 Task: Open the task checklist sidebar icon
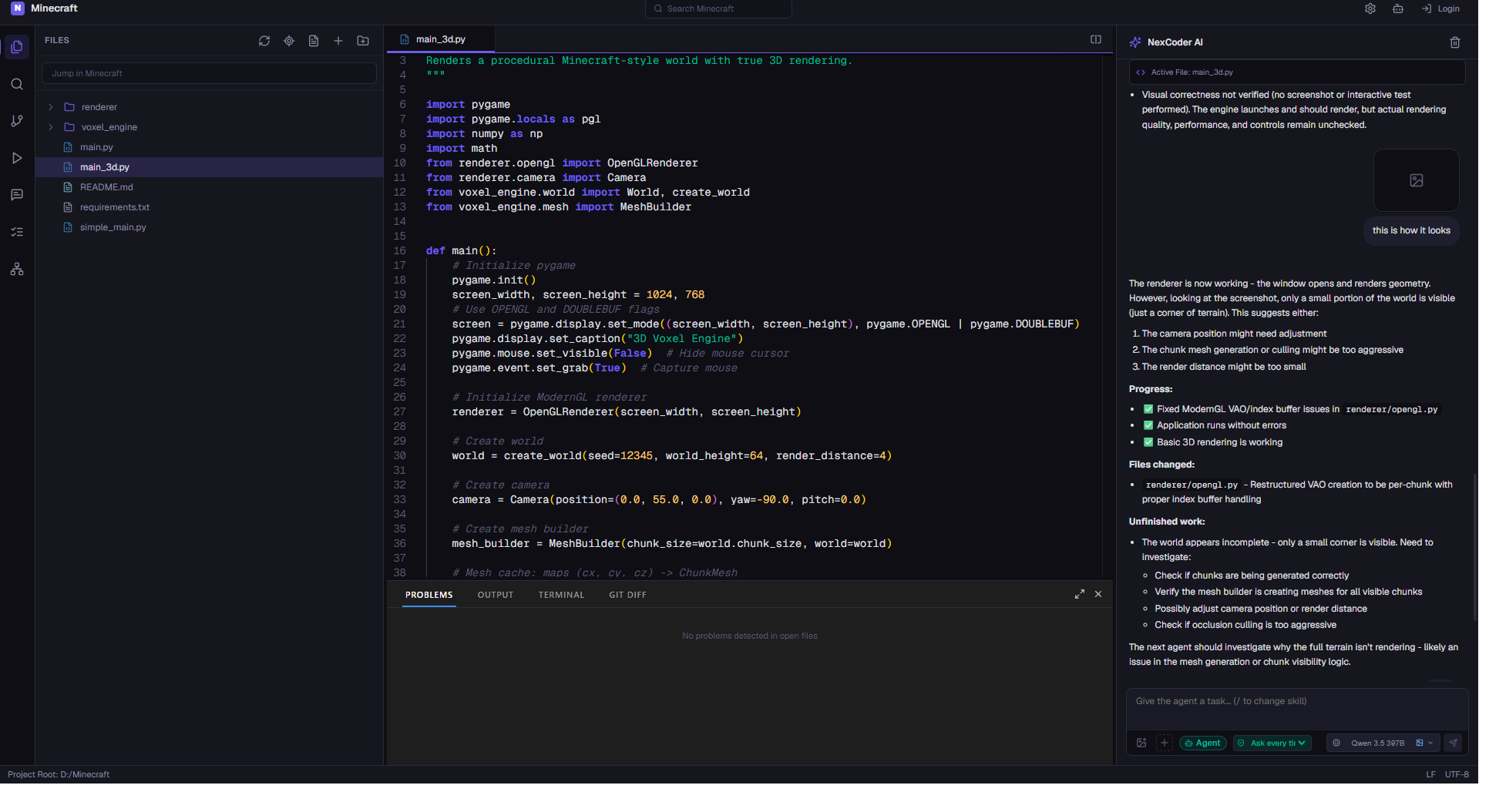[17, 232]
